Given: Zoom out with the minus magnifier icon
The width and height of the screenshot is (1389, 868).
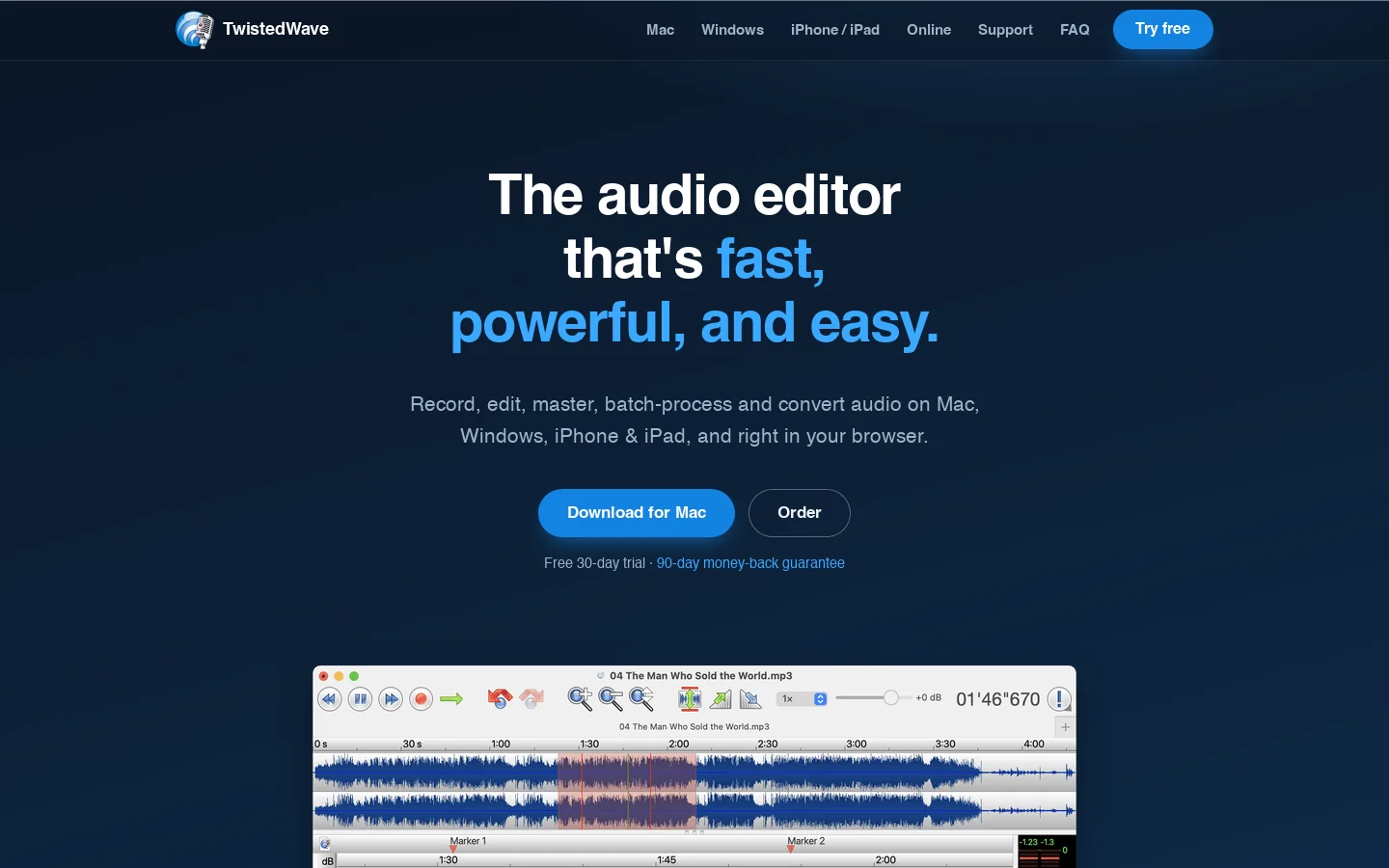Looking at the screenshot, I should tap(611, 698).
